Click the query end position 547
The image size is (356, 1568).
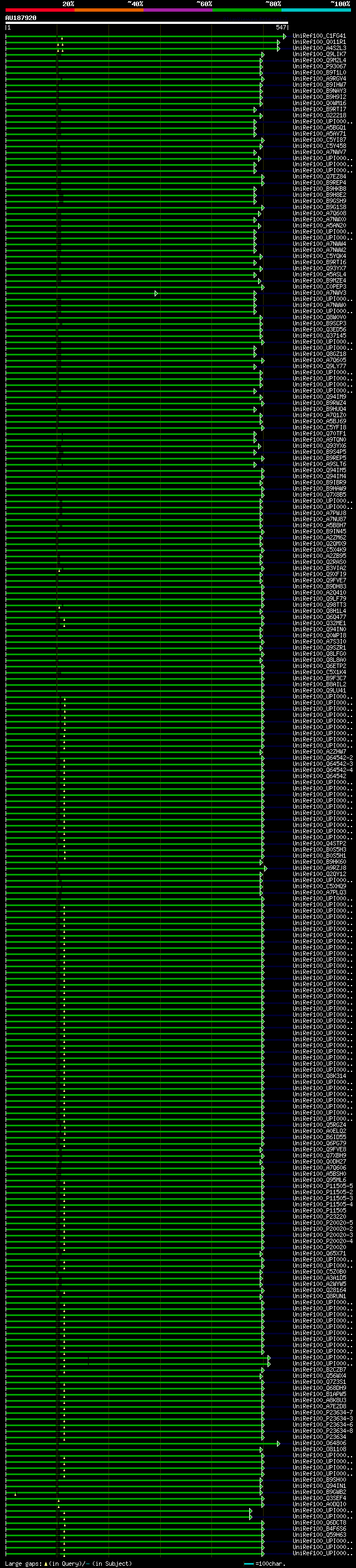pyautogui.click(x=280, y=27)
